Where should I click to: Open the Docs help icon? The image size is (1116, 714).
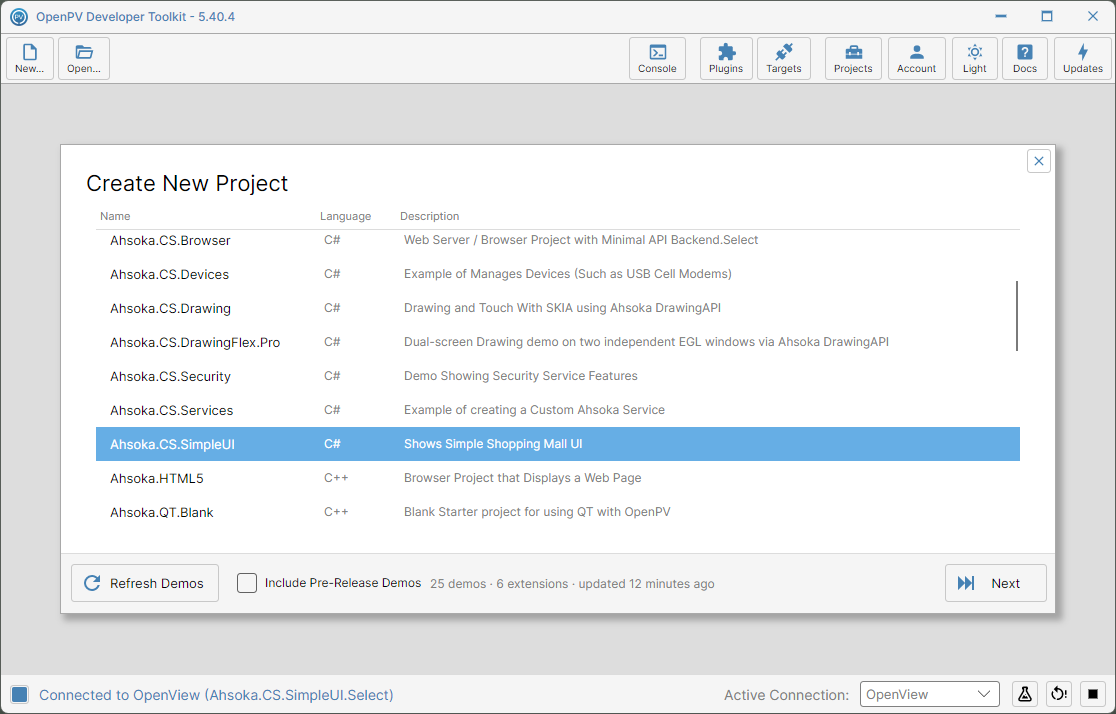1025,58
